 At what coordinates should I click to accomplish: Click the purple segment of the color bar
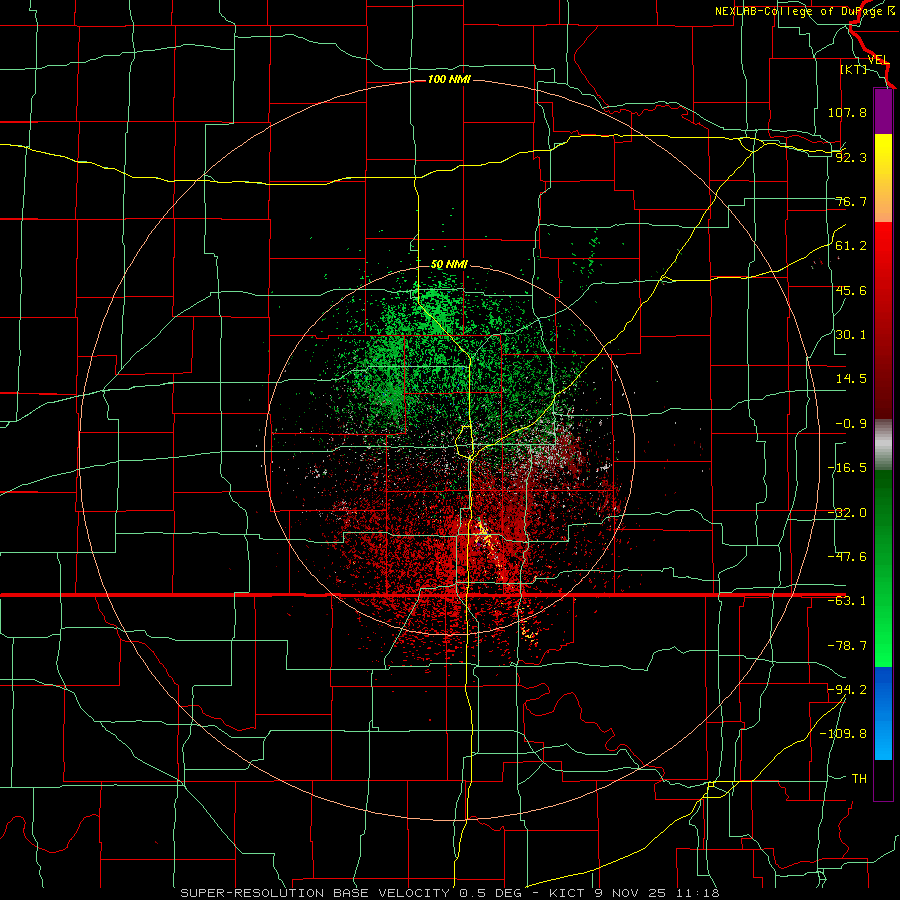coord(883,112)
